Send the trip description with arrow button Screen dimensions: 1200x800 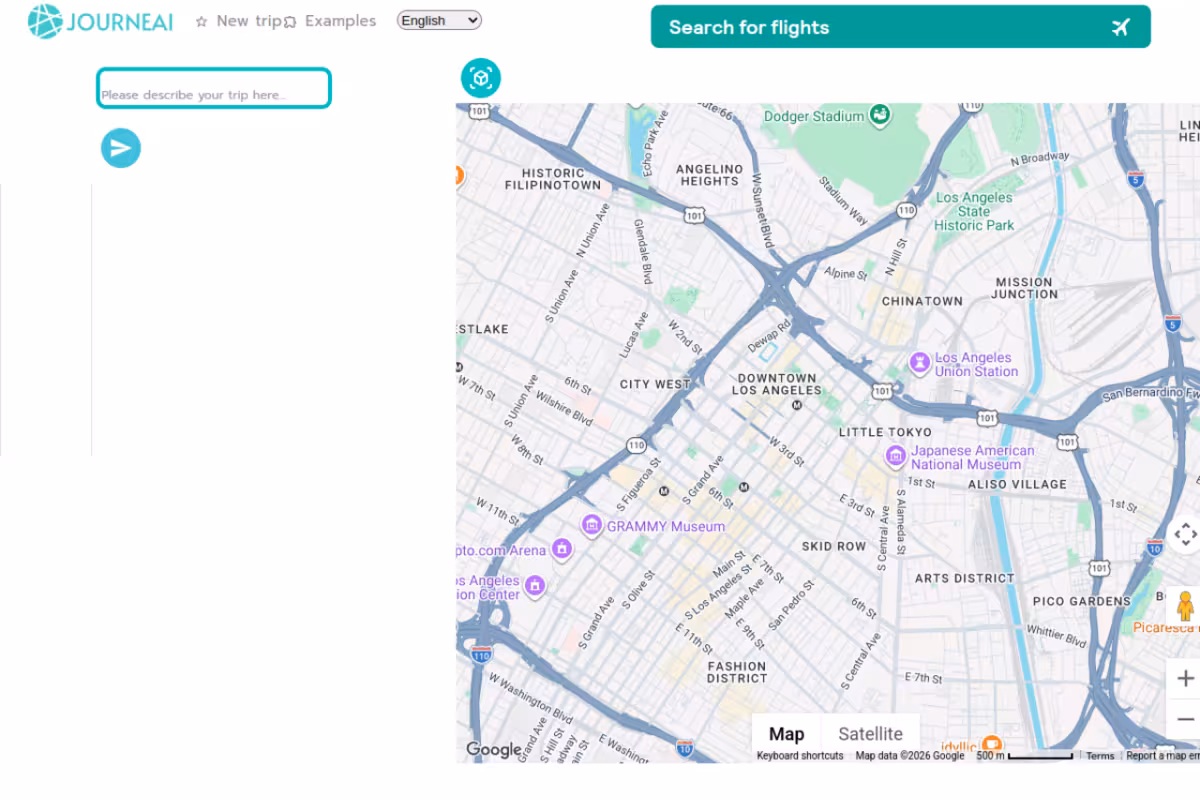pos(121,148)
